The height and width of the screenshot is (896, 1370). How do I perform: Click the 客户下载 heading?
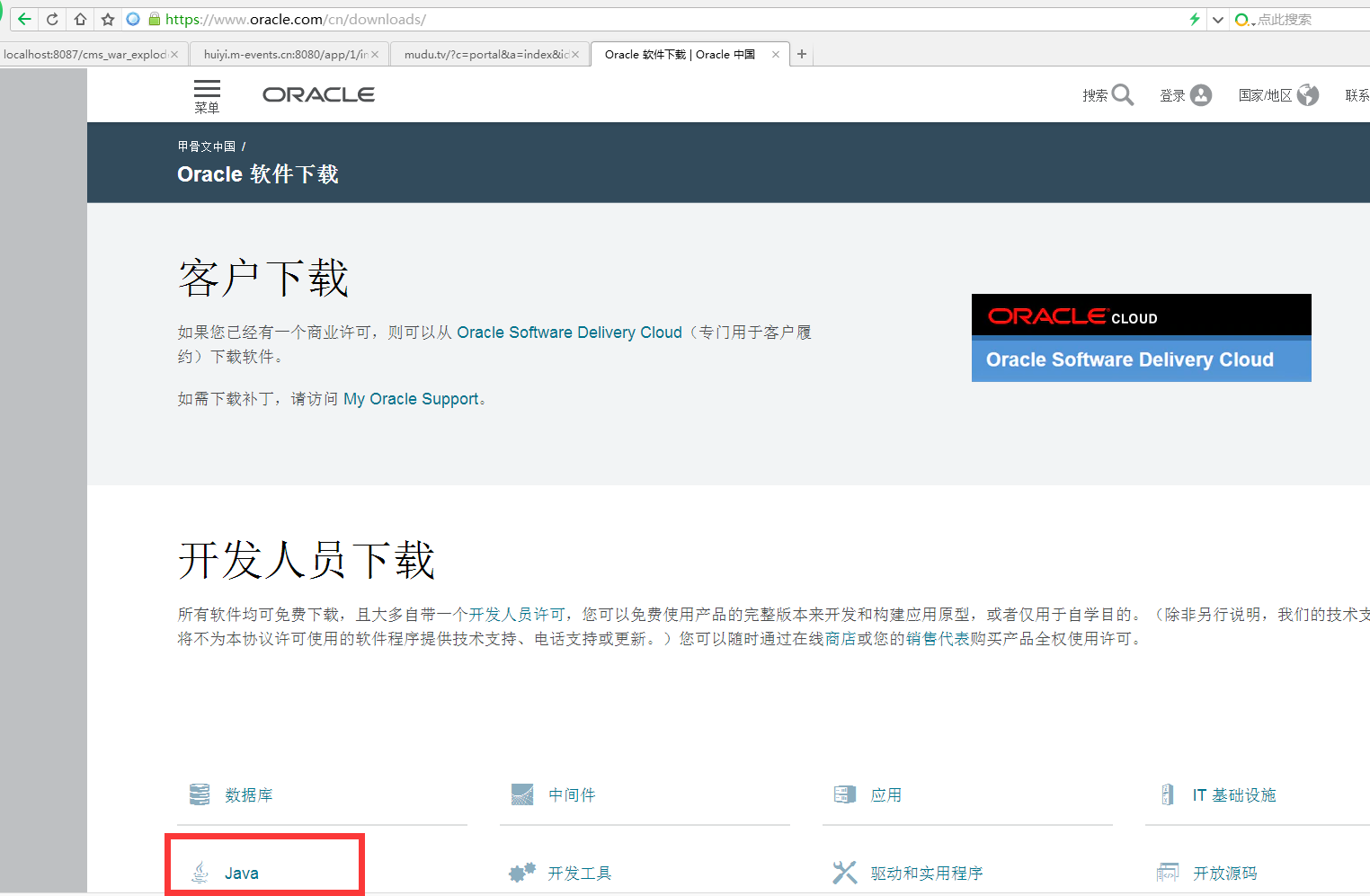[x=263, y=278]
